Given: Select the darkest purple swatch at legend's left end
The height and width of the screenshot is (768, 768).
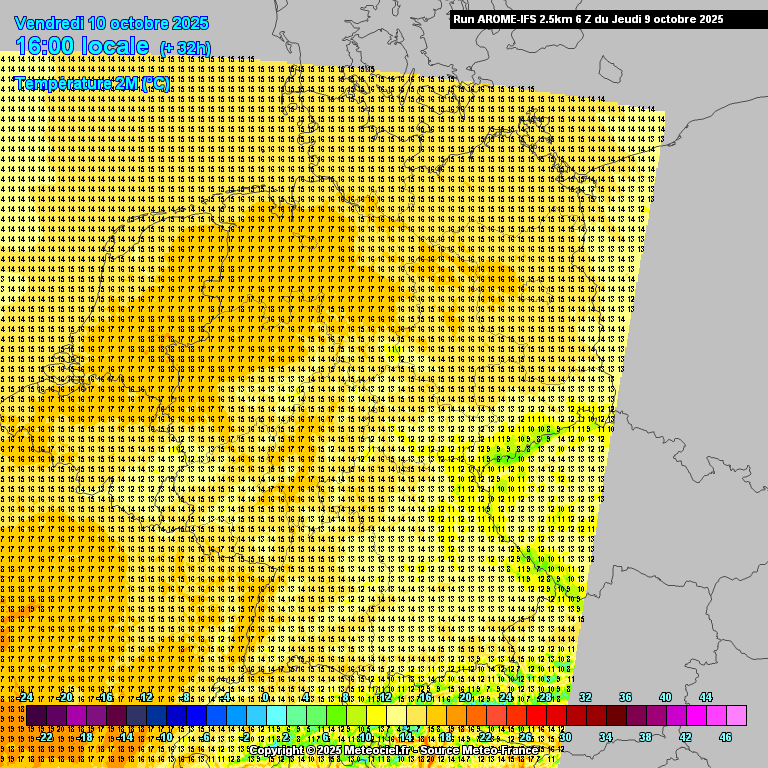Looking at the screenshot, I should 36,716.
